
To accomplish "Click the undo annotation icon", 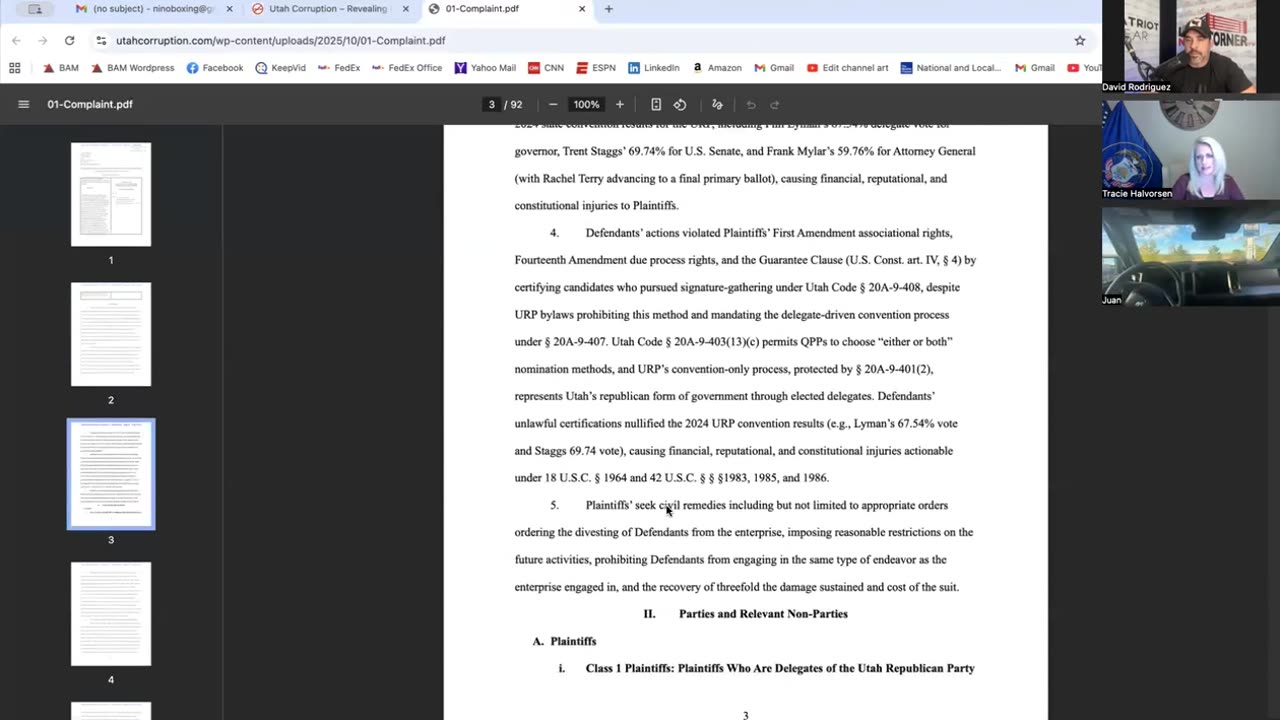I will (x=751, y=104).
